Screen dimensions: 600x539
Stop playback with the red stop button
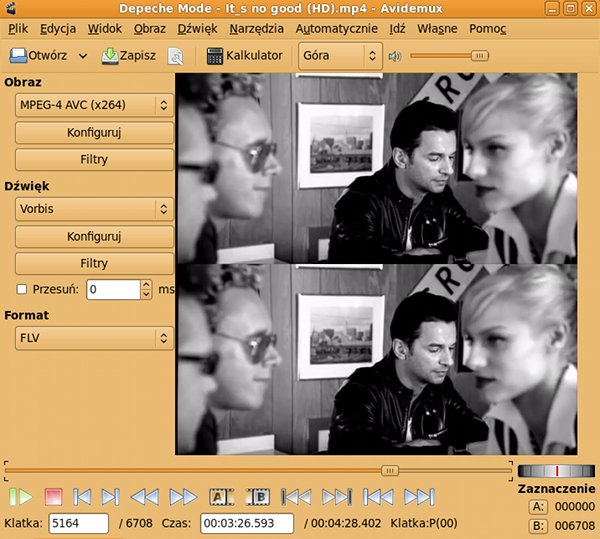pos(53,497)
